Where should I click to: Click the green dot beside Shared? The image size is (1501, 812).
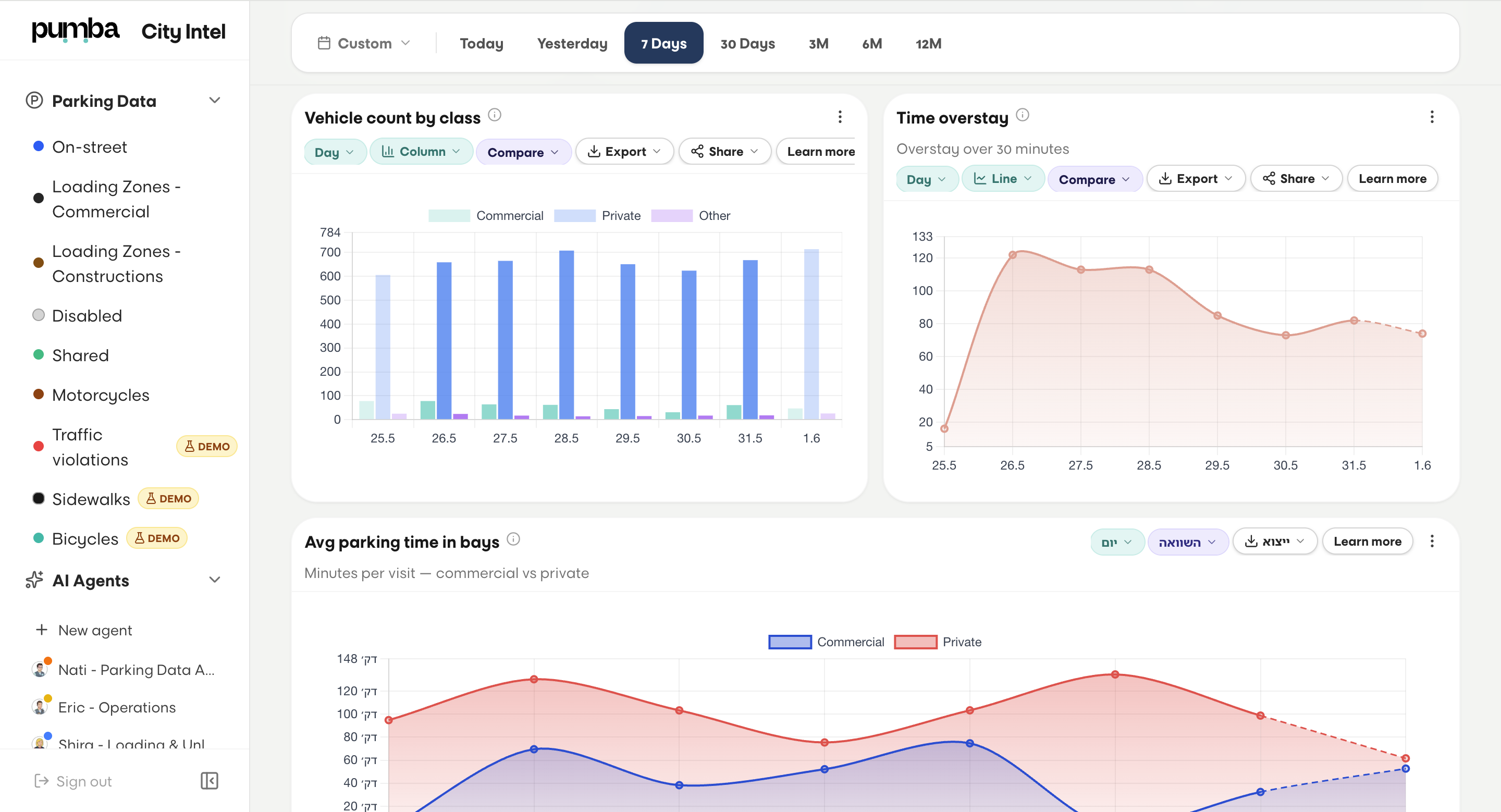pyautogui.click(x=39, y=355)
